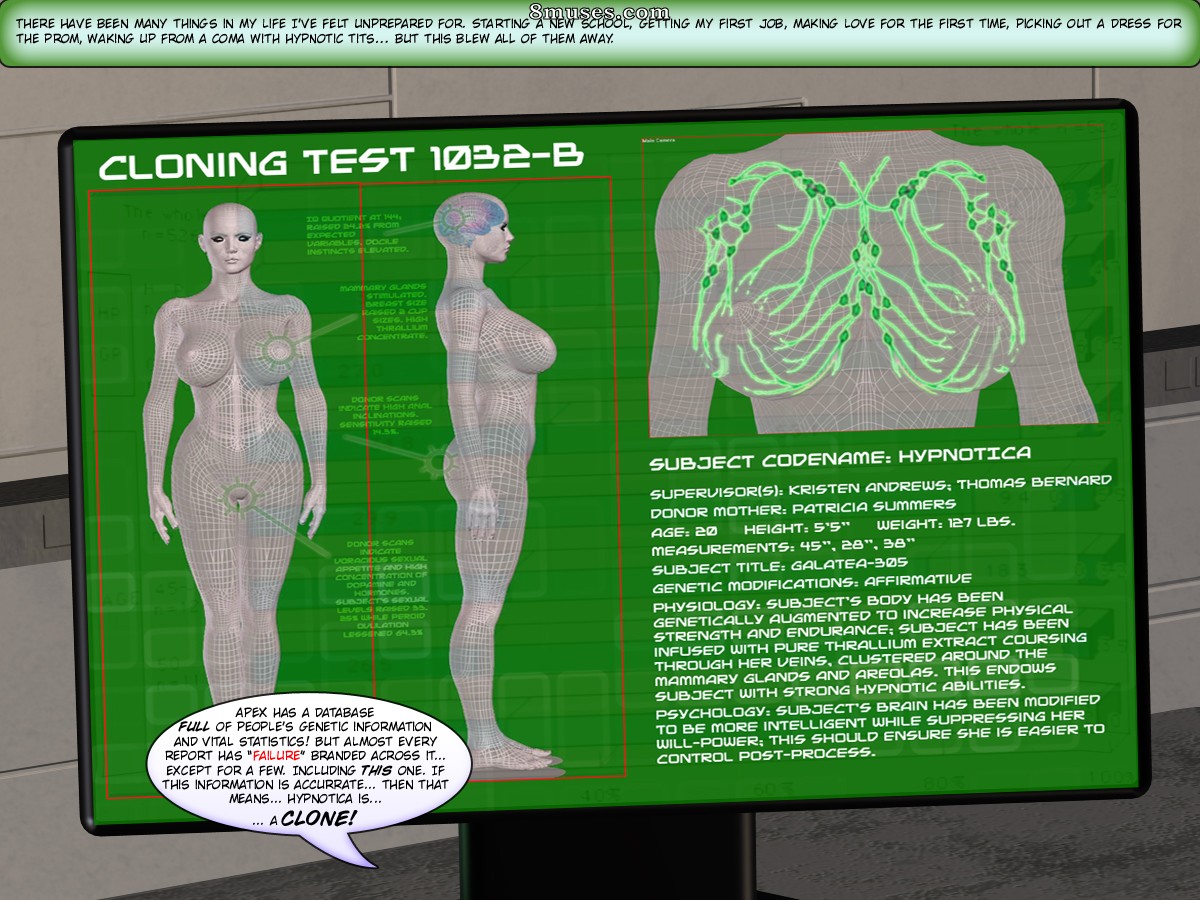Screen dimensions: 1200x900
Task: Click the "CLONING TEST 1032-B" title
Action: 341,161
